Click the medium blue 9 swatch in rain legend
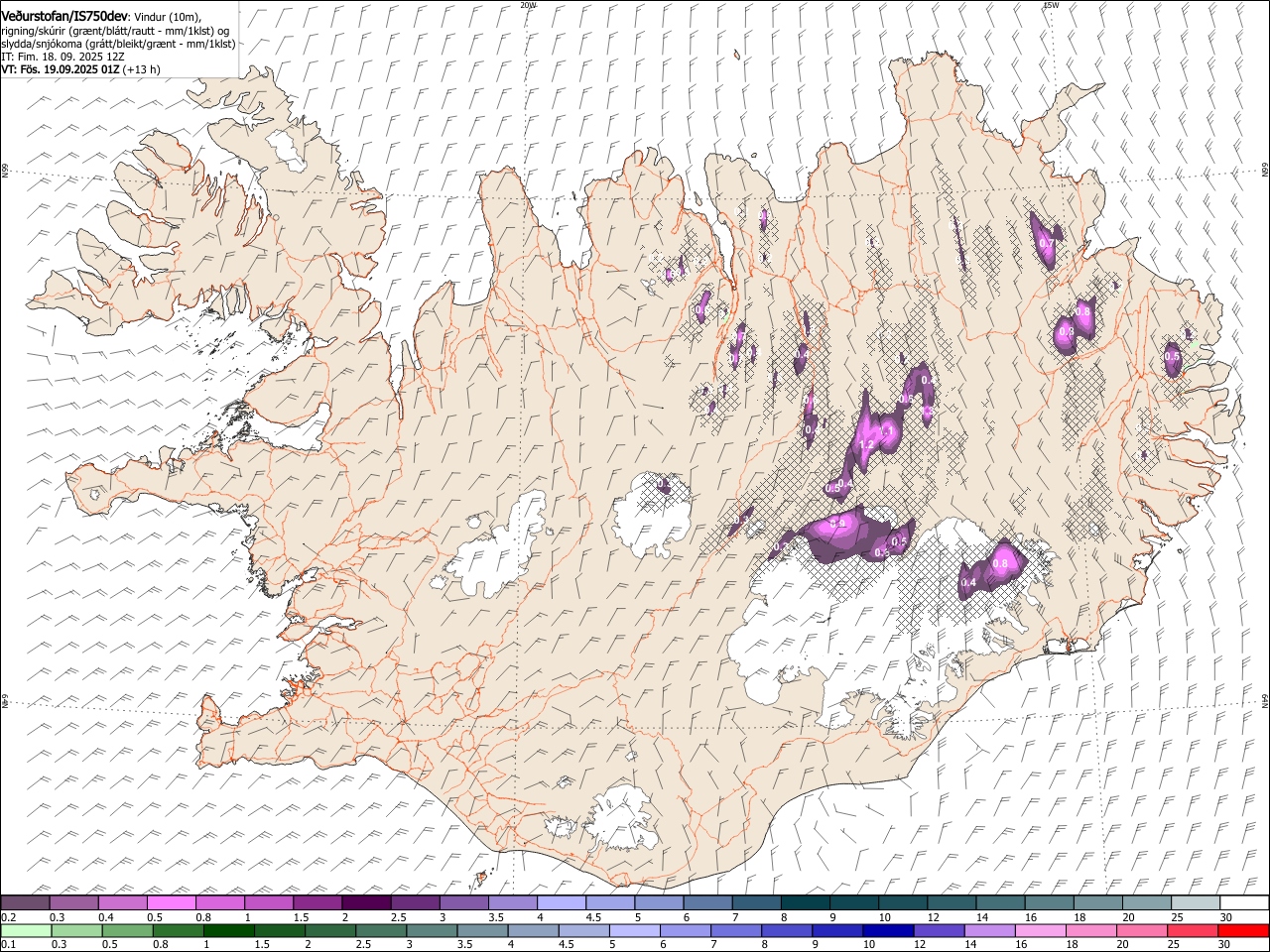The height and width of the screenshot is (952, 1270). pyautogui.click(x=837, y=930)
